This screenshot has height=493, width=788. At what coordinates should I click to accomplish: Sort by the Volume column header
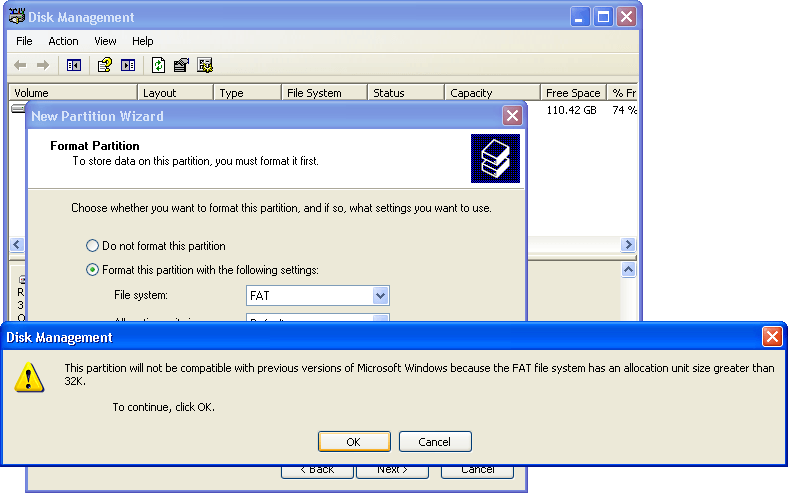coord(73,93)
